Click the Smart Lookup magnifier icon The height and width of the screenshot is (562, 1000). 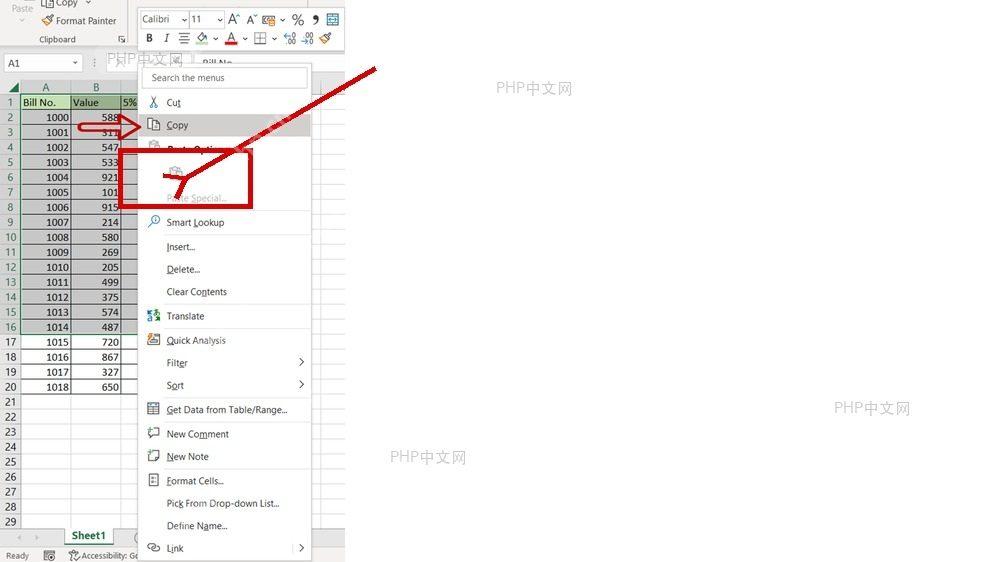pyautogui.click(x=154, y=221)
